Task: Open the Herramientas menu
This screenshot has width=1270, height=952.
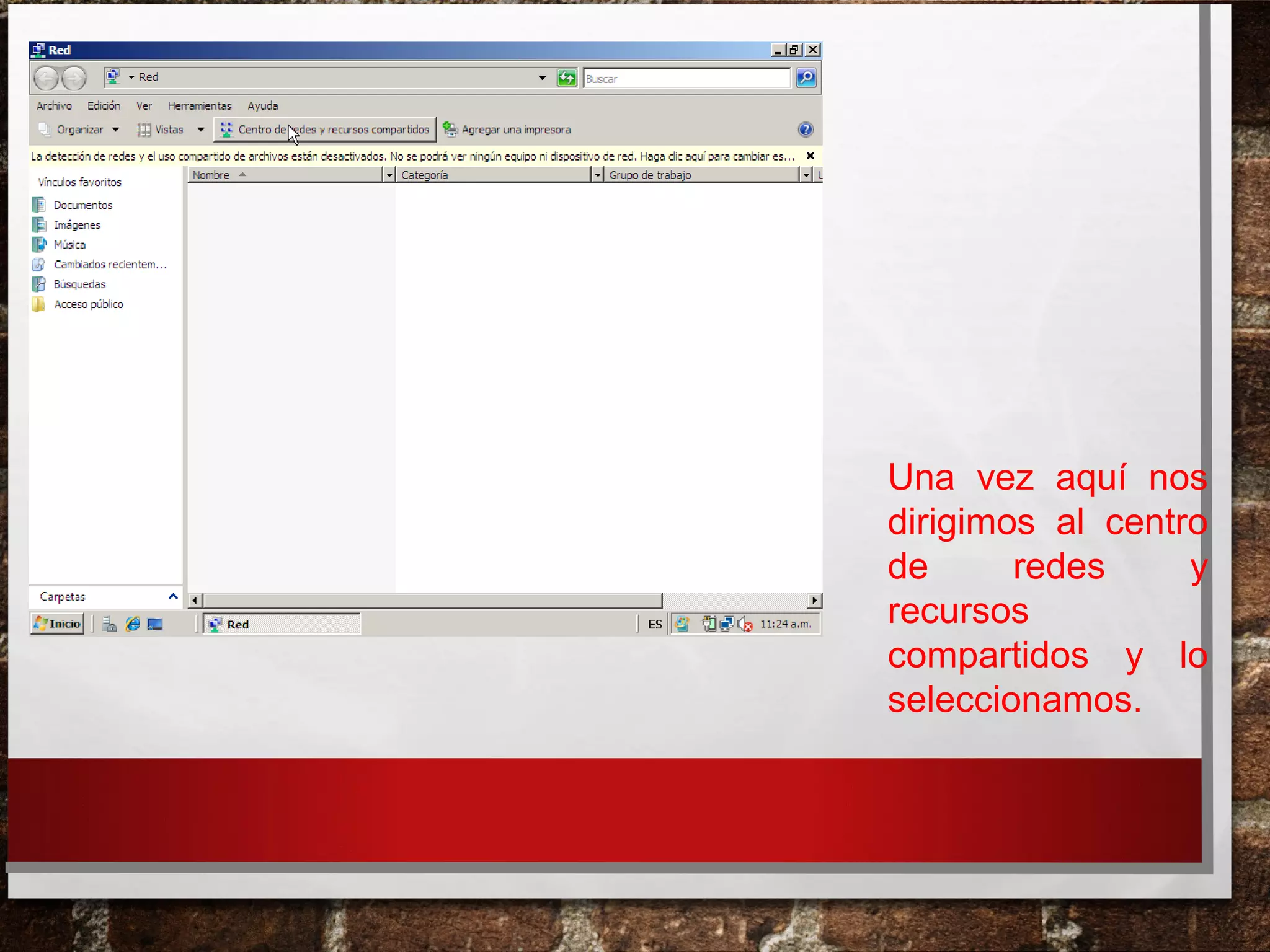Action: click(199, 106)
